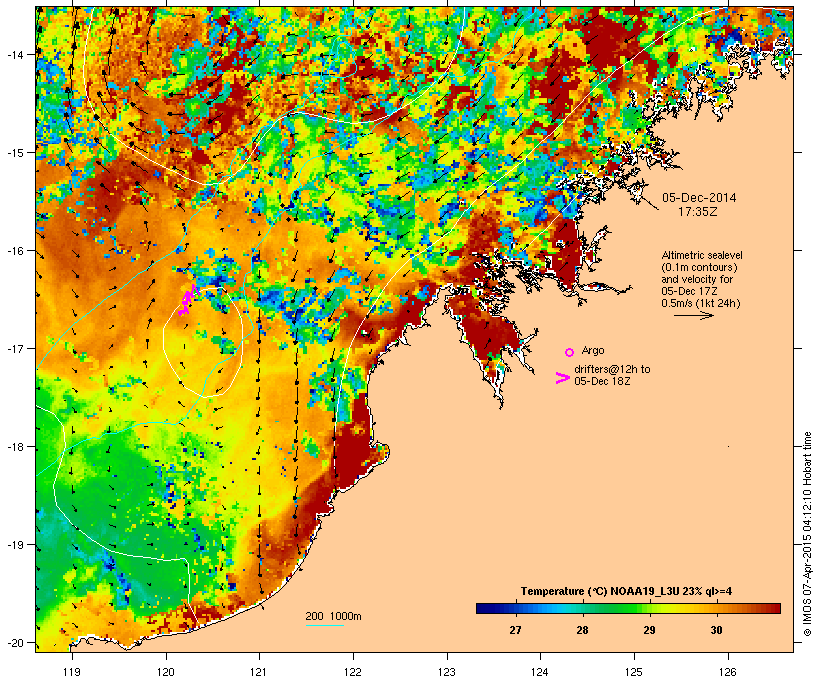
Task: Click the time label 17:35Z
Action: coord(698,212)
